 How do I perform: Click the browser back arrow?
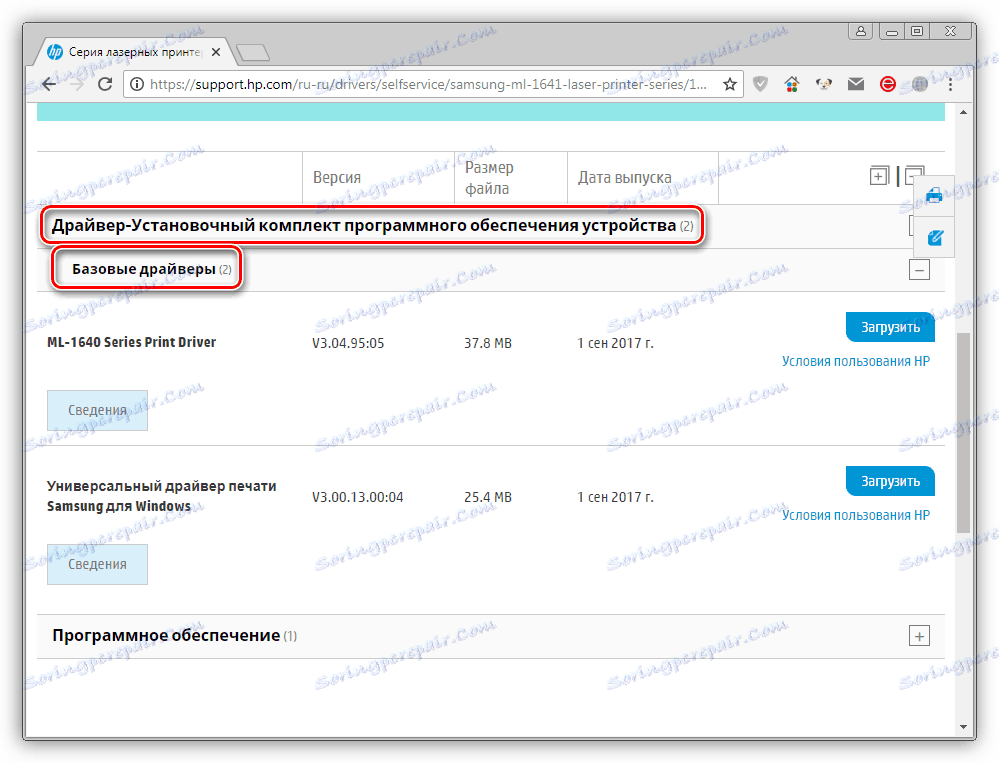pos(48,84)
